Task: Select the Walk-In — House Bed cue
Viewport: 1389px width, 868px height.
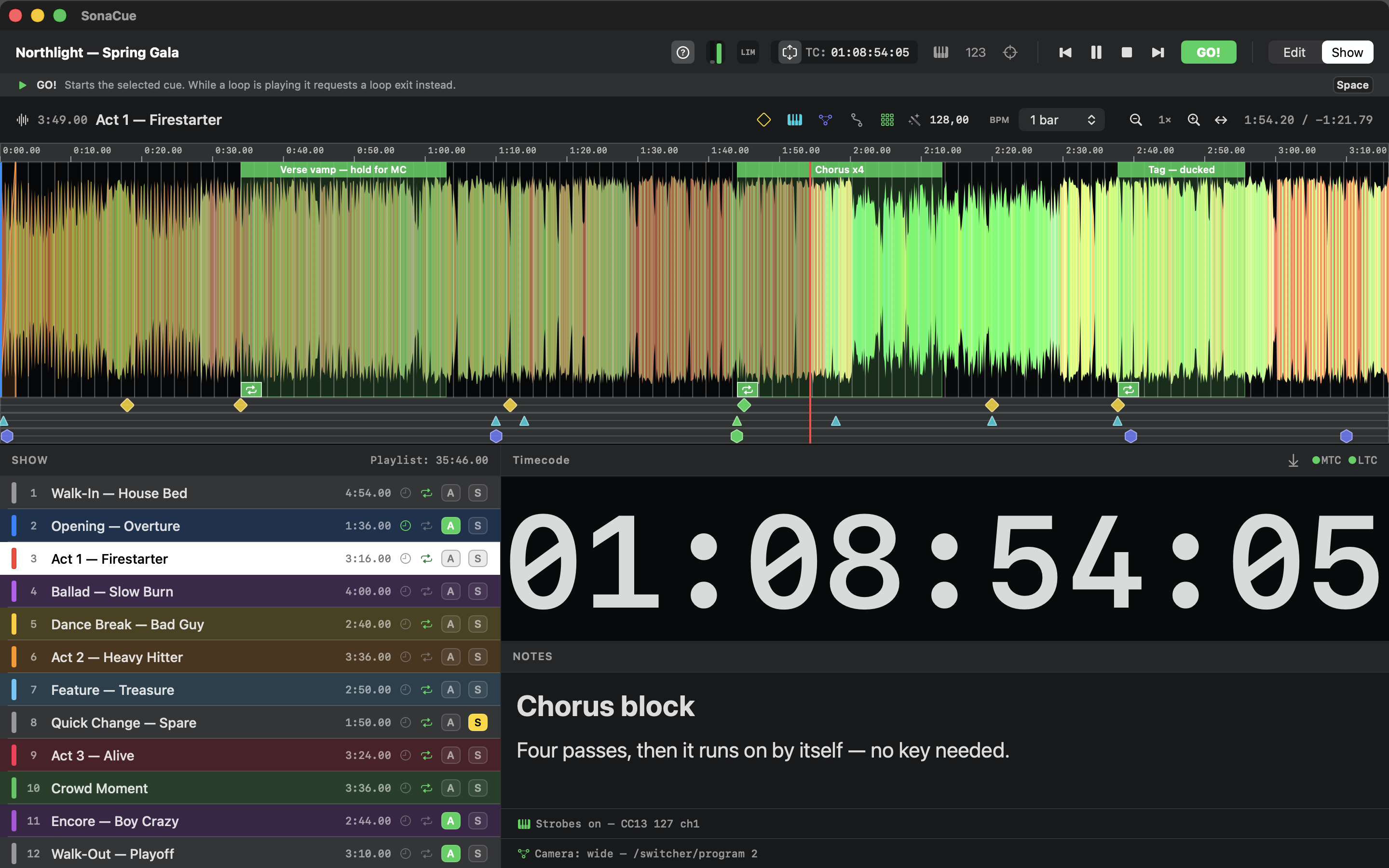Action: click(x=250, y=492)
